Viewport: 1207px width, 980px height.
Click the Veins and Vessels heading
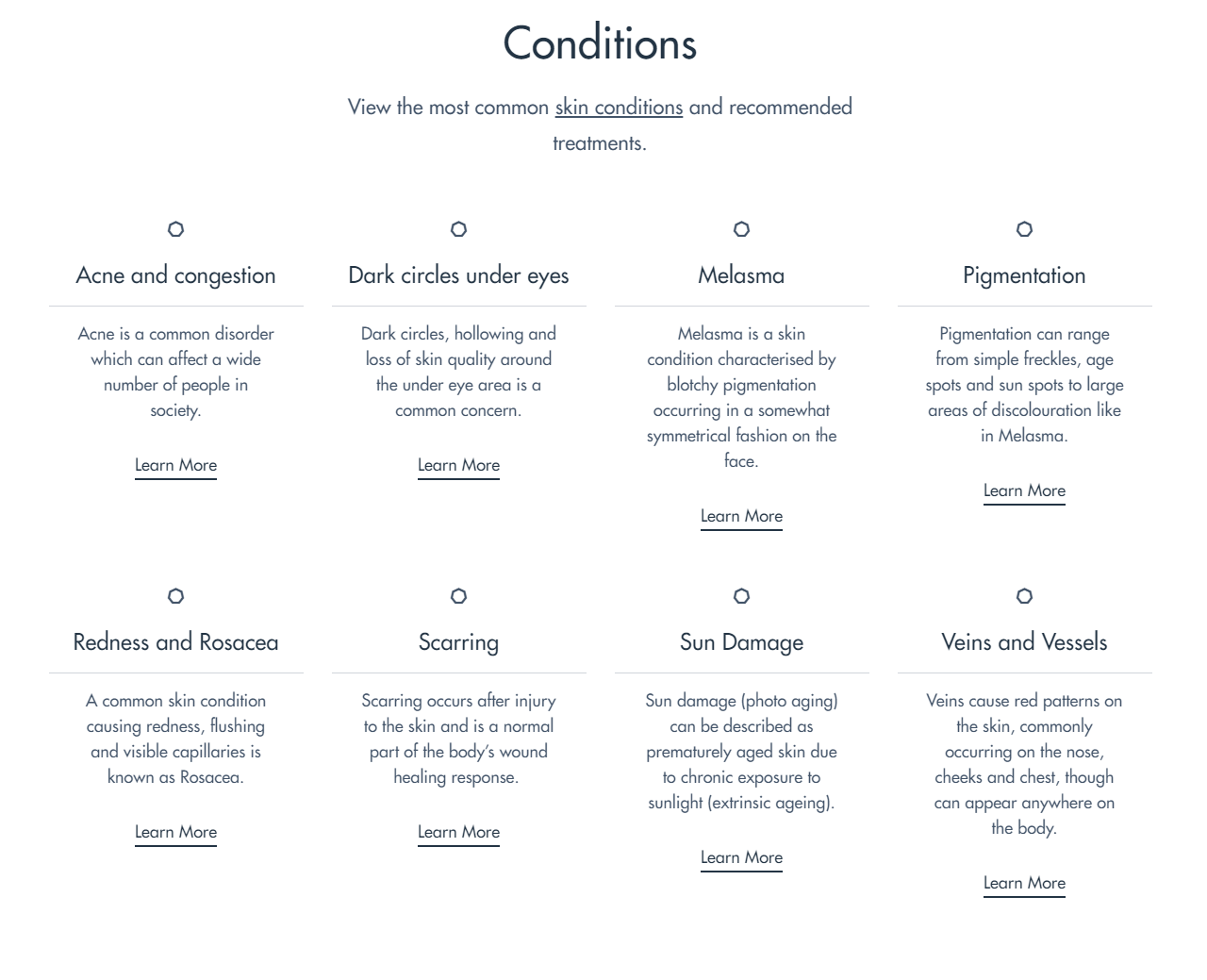click(x=1024, y=642)
